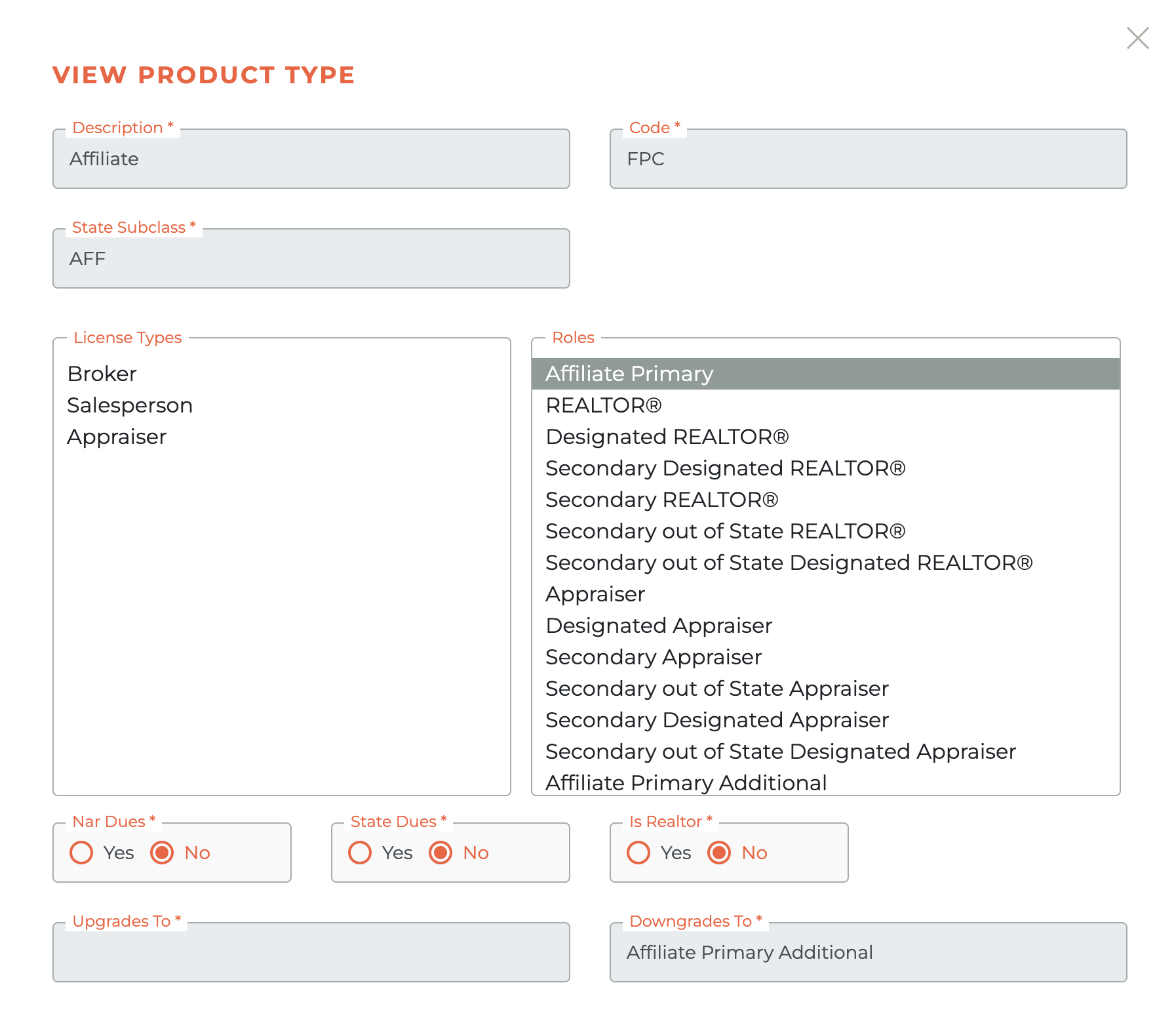Set Is Realtor to No
This screenshot has width=1176, height=1027.
point(720,853)
